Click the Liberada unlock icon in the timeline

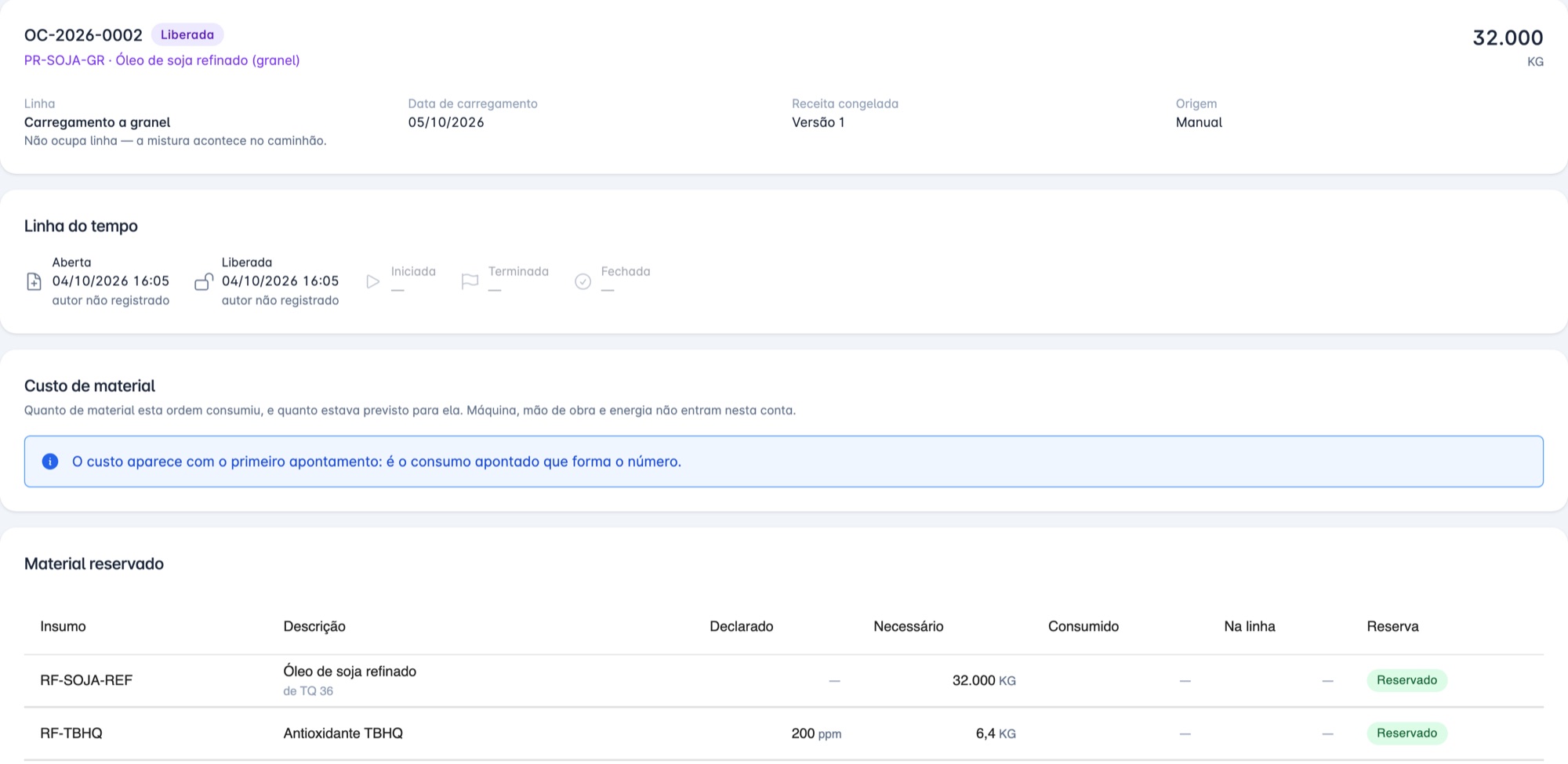[204, 281]
